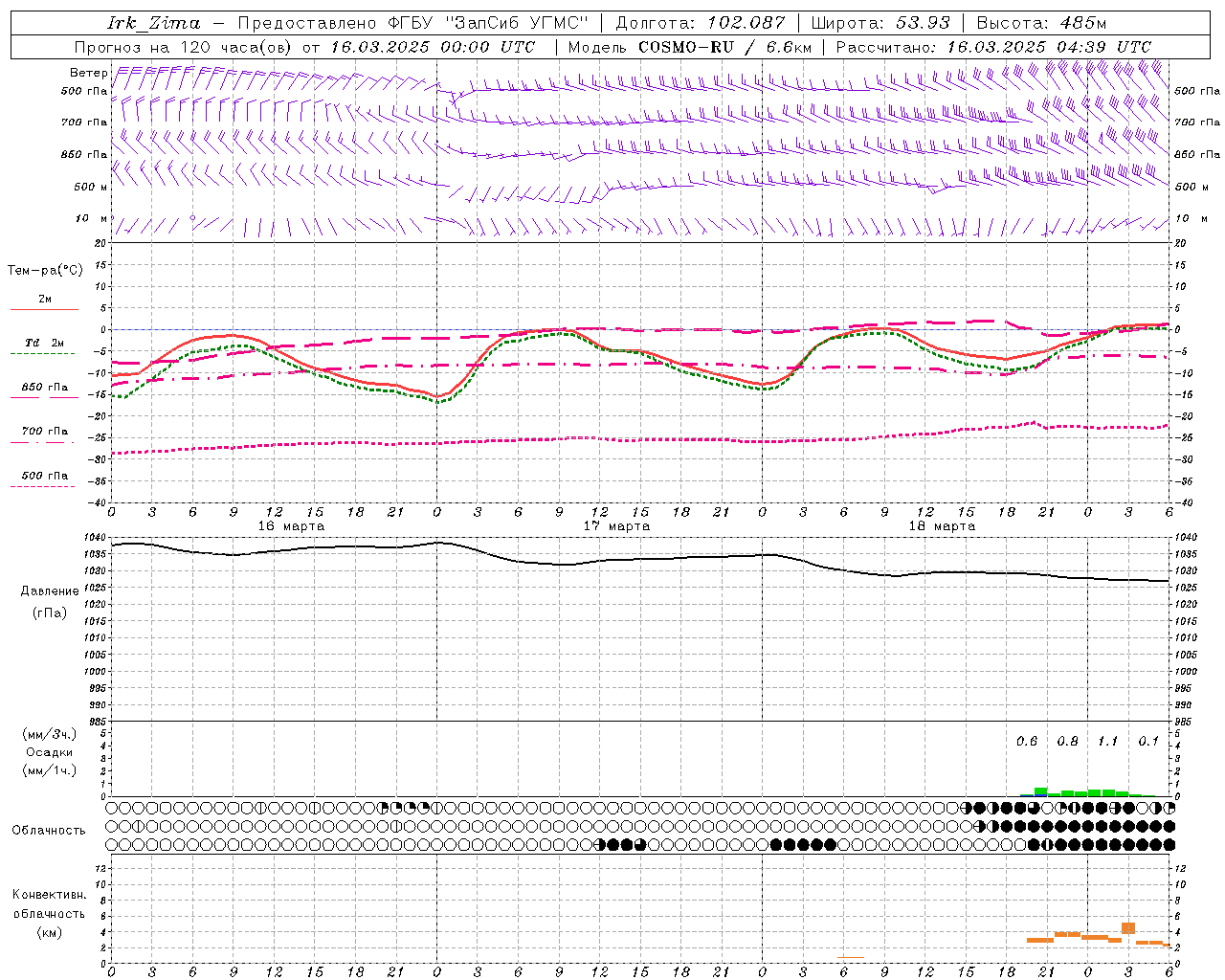The width and height of the screenshot is (1225, 980).
Task: Select the "Td 2м" dew point legend entry
Action: point(44,343)
